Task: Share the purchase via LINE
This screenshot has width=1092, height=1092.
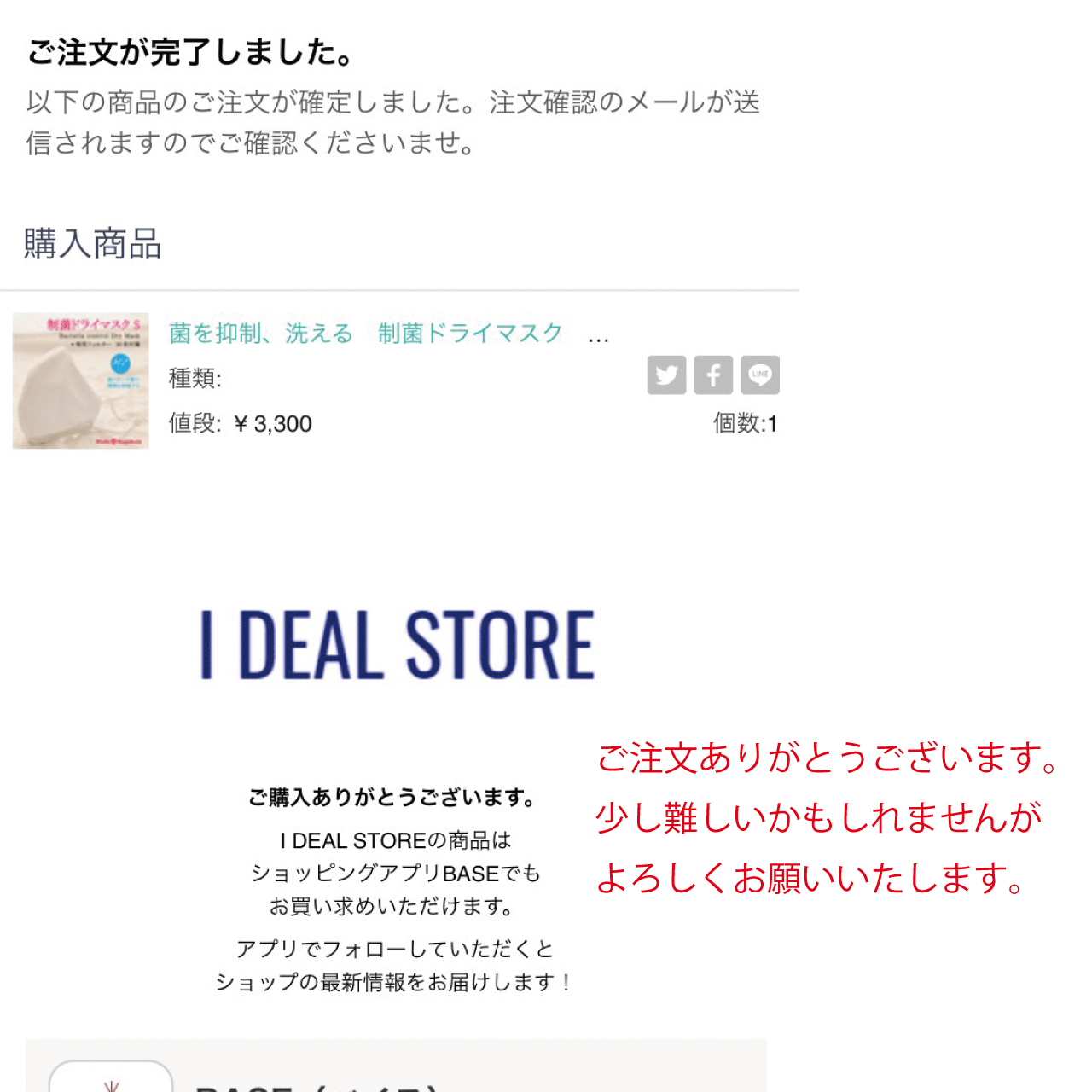Action: [x=760, y=375]
